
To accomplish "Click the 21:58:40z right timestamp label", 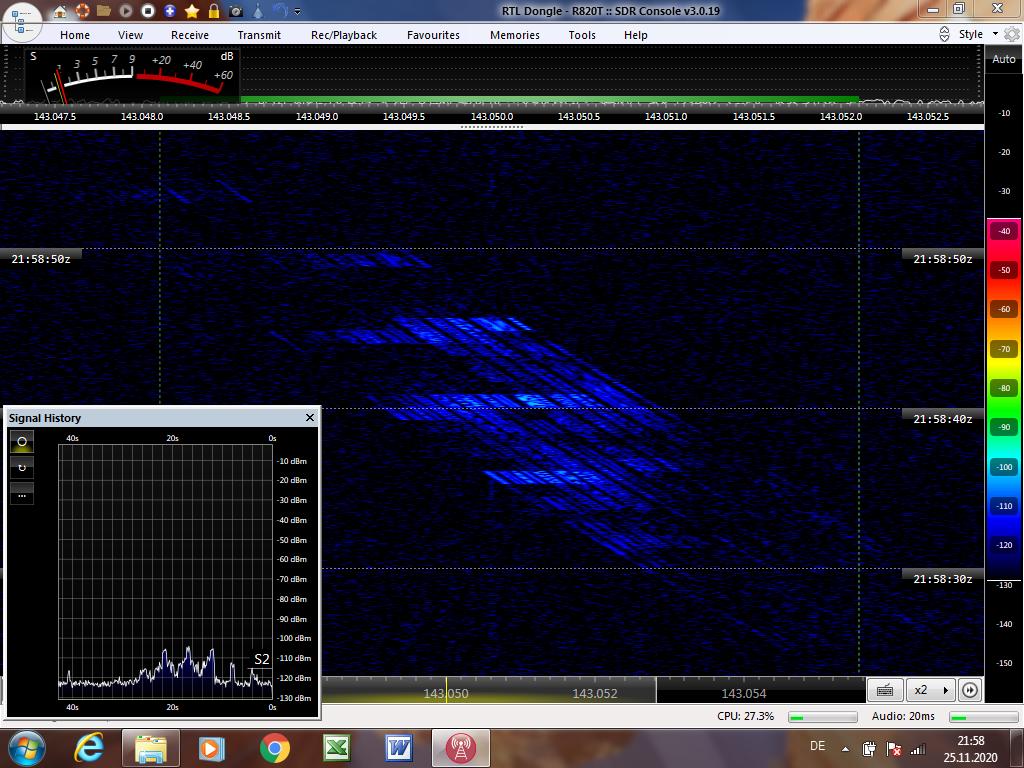I will click(942, 419).
